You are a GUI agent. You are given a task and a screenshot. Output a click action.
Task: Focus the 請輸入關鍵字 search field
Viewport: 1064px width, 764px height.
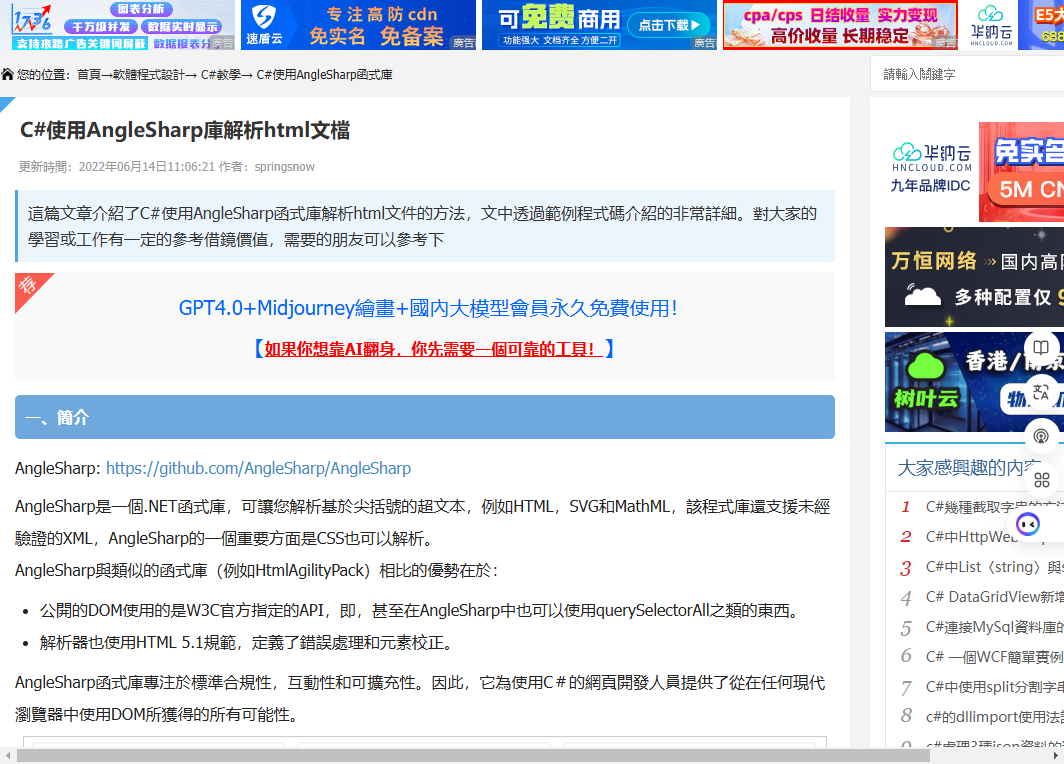968,74
